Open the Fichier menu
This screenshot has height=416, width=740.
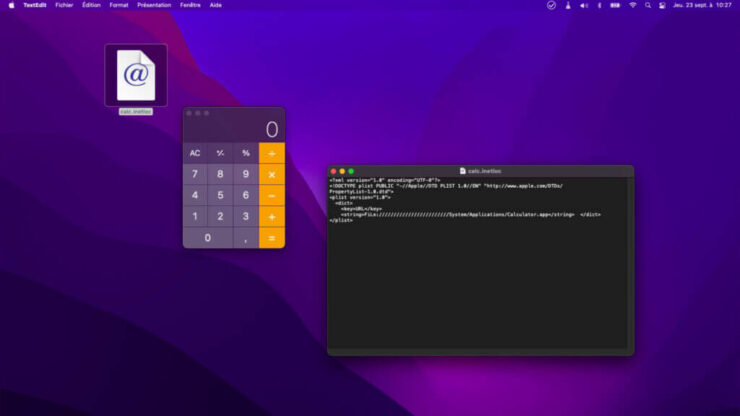[64, 5]
